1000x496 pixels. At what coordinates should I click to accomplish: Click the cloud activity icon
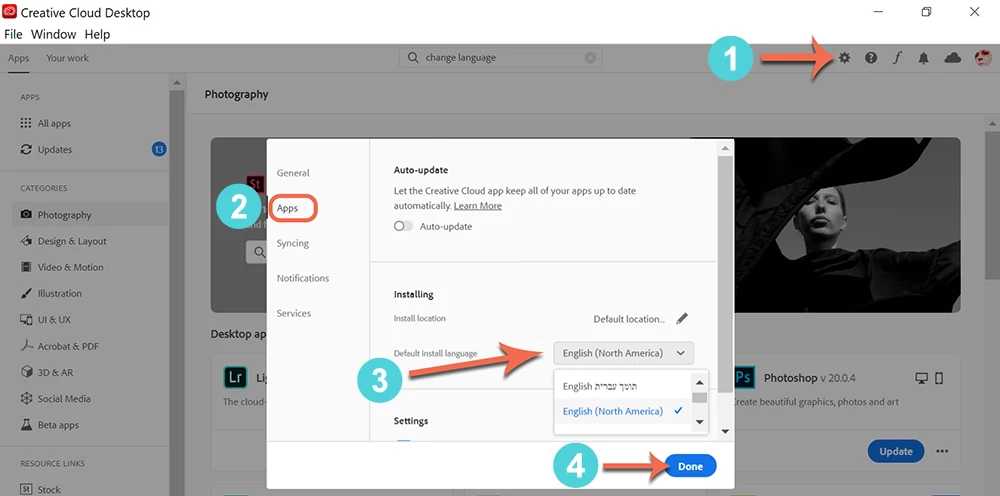click(x=952, y=58)
